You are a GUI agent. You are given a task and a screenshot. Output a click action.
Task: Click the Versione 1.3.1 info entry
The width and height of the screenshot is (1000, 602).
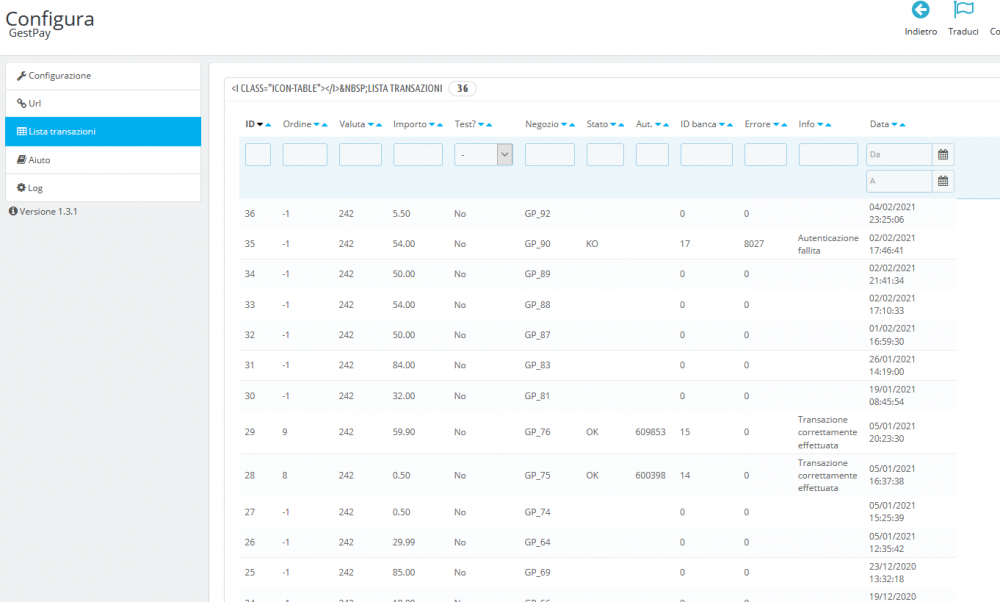(44, 213)
